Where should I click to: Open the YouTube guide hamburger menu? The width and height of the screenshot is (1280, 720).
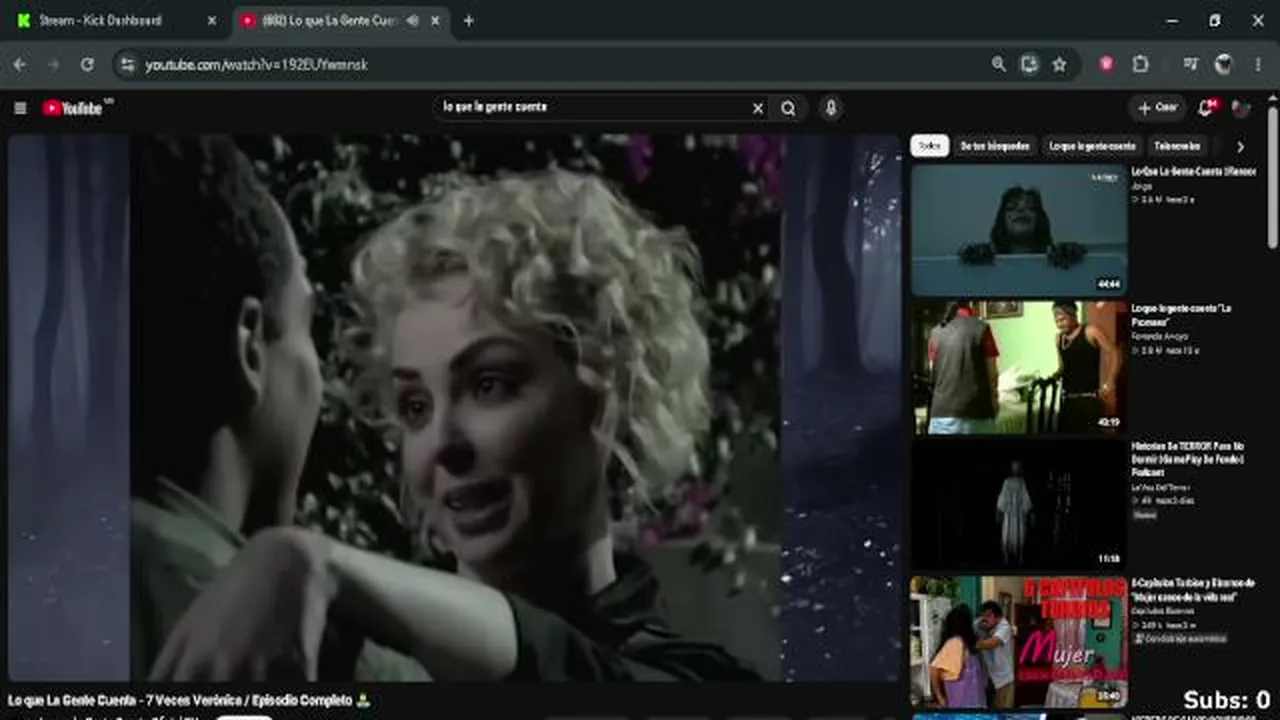[20, 108]
